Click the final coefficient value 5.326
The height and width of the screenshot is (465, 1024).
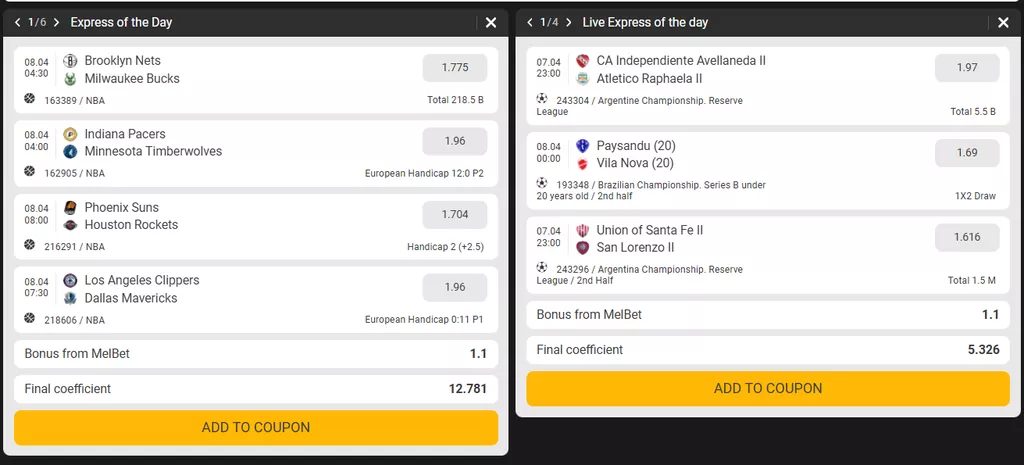coord(984,349)
